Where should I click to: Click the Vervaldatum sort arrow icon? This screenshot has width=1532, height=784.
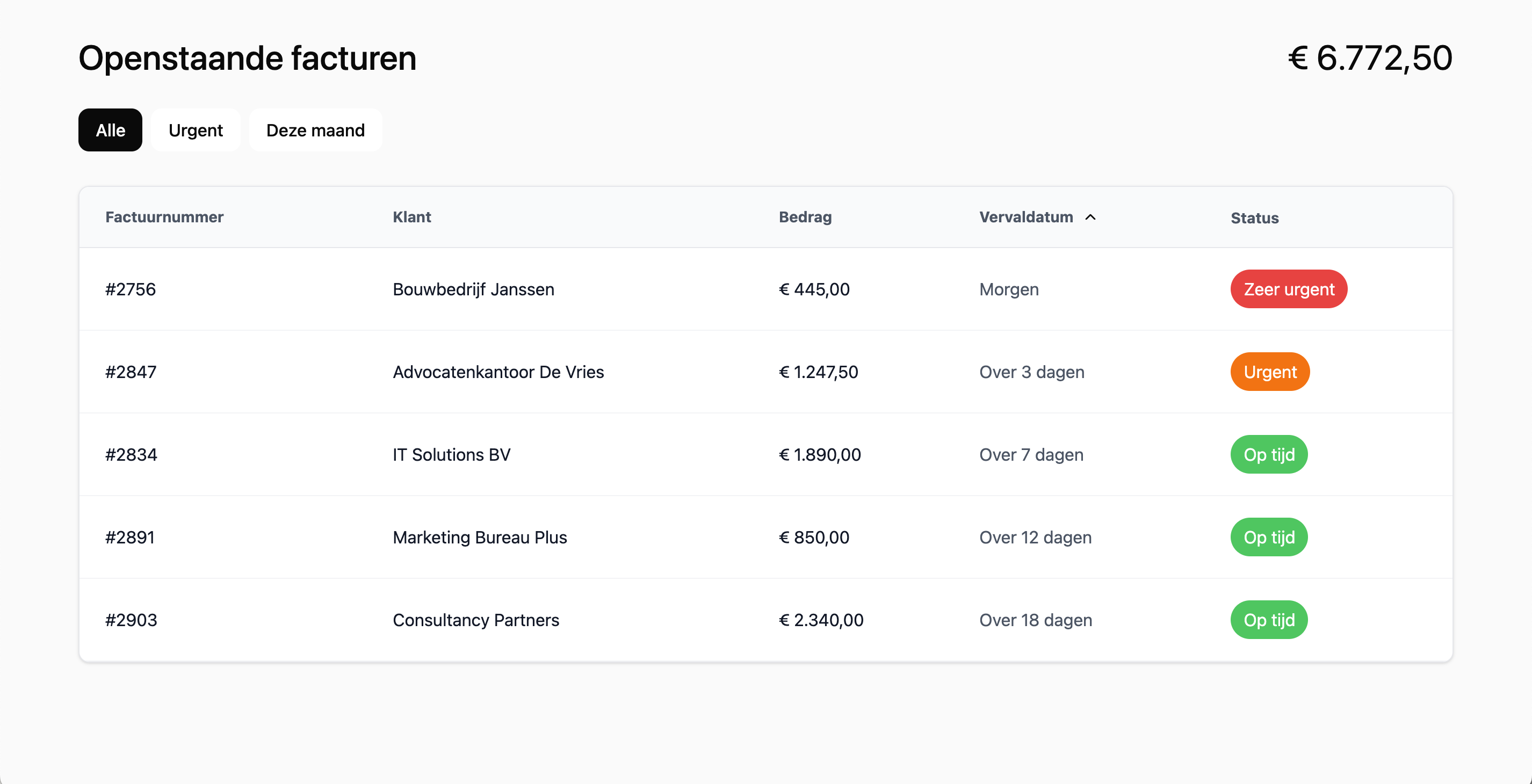(1090, 217)
